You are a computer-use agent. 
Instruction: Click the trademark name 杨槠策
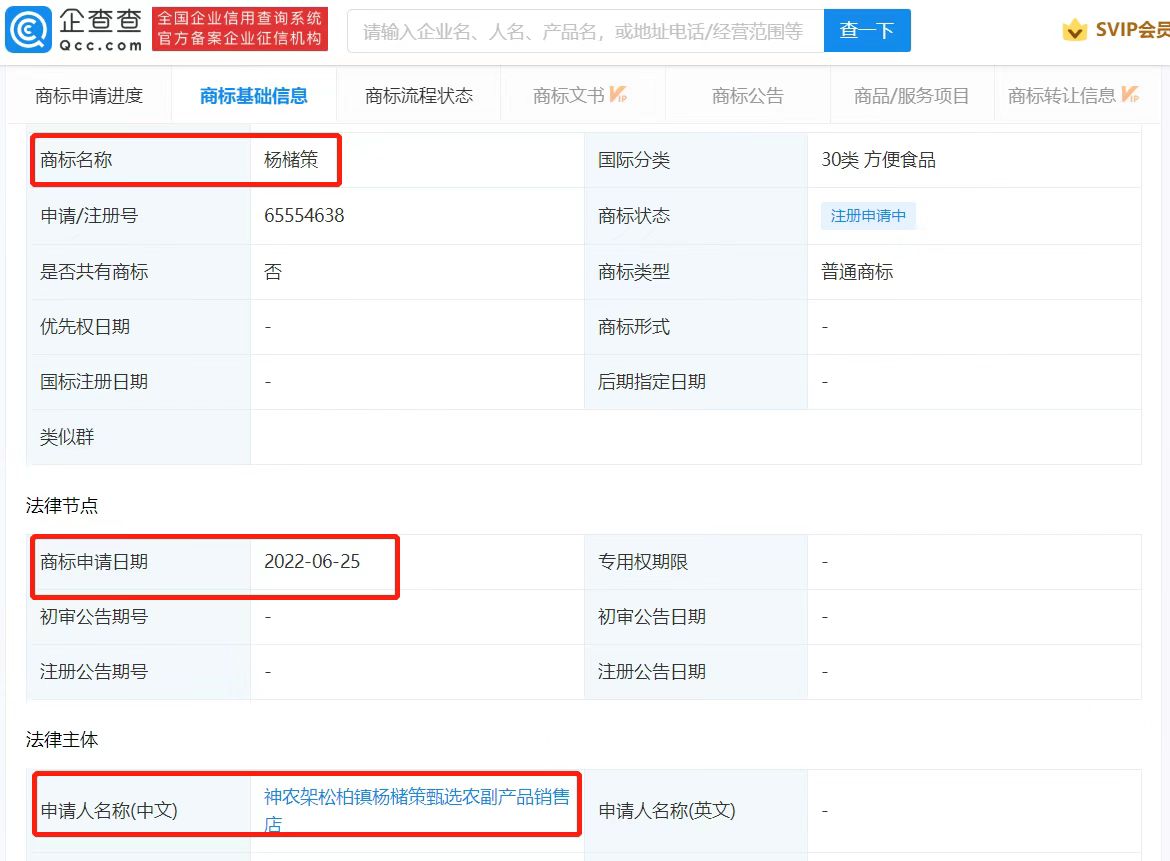[291, 160]
